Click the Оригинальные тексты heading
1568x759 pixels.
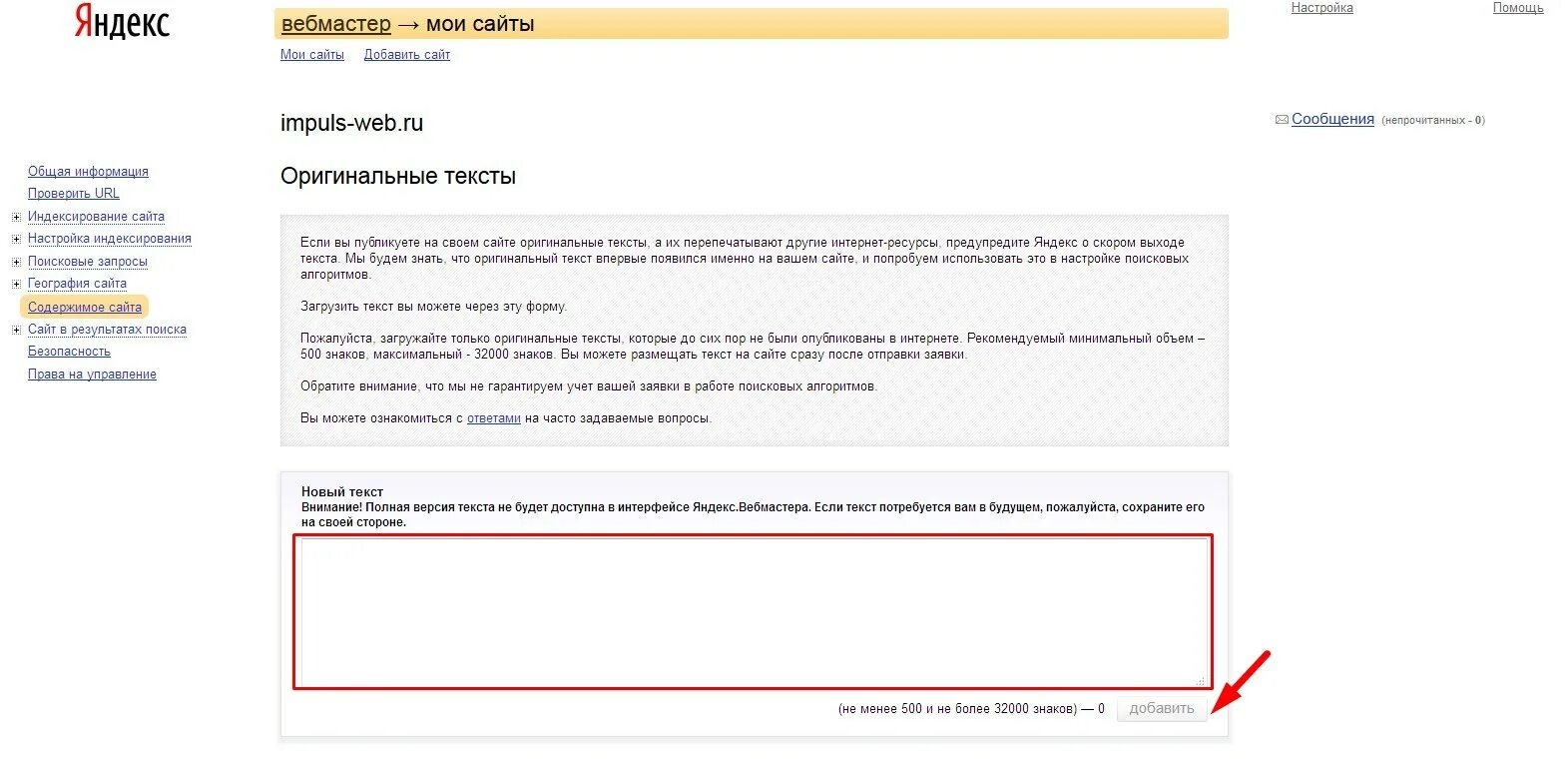pos(398,177)
